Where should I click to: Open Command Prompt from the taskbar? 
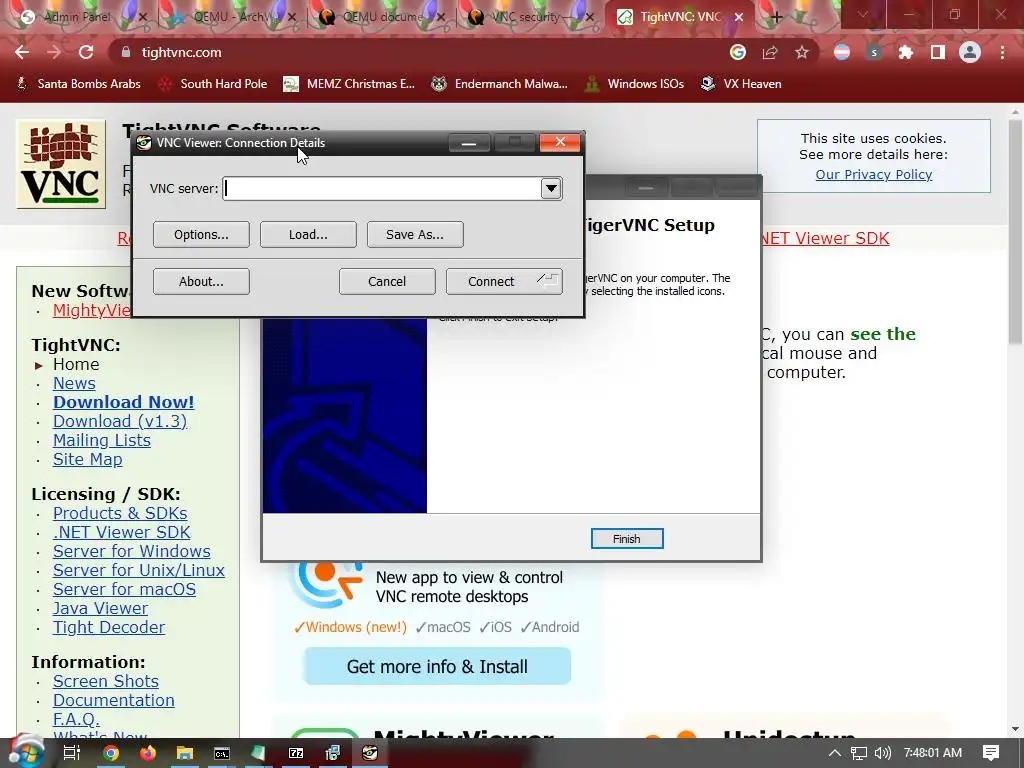pos(222,753)
